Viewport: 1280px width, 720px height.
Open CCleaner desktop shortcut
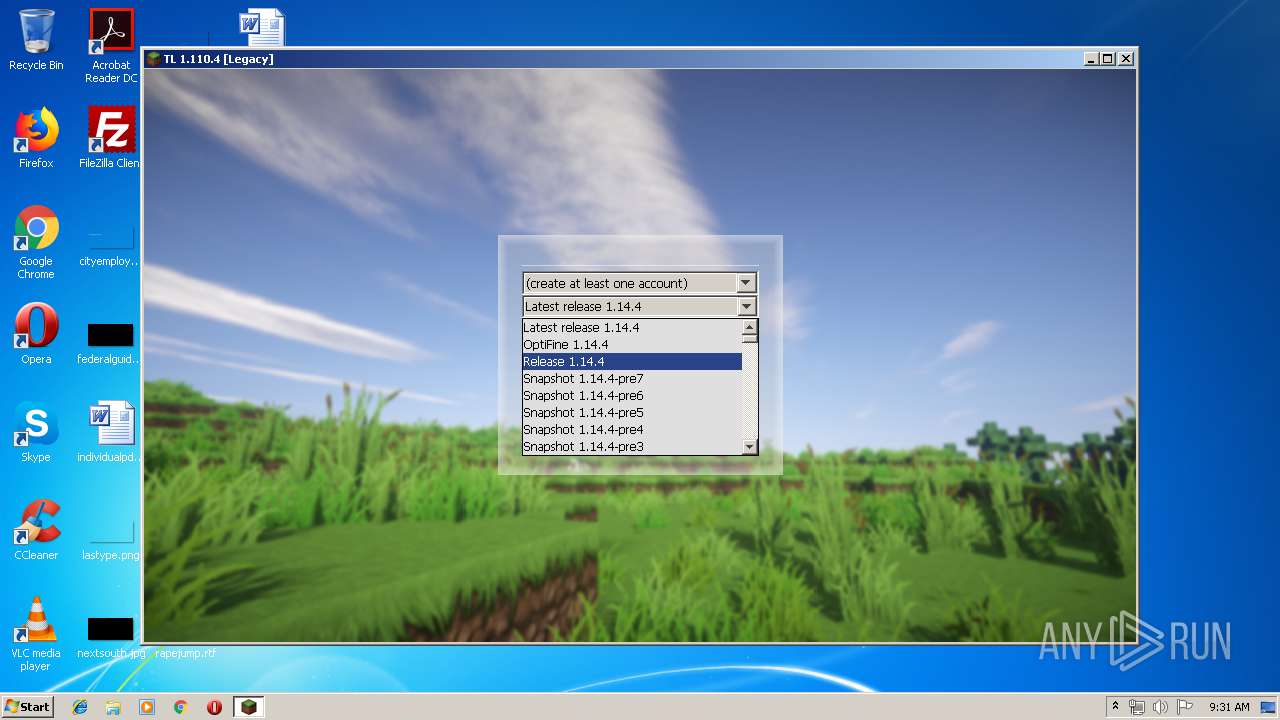point(36,530)
